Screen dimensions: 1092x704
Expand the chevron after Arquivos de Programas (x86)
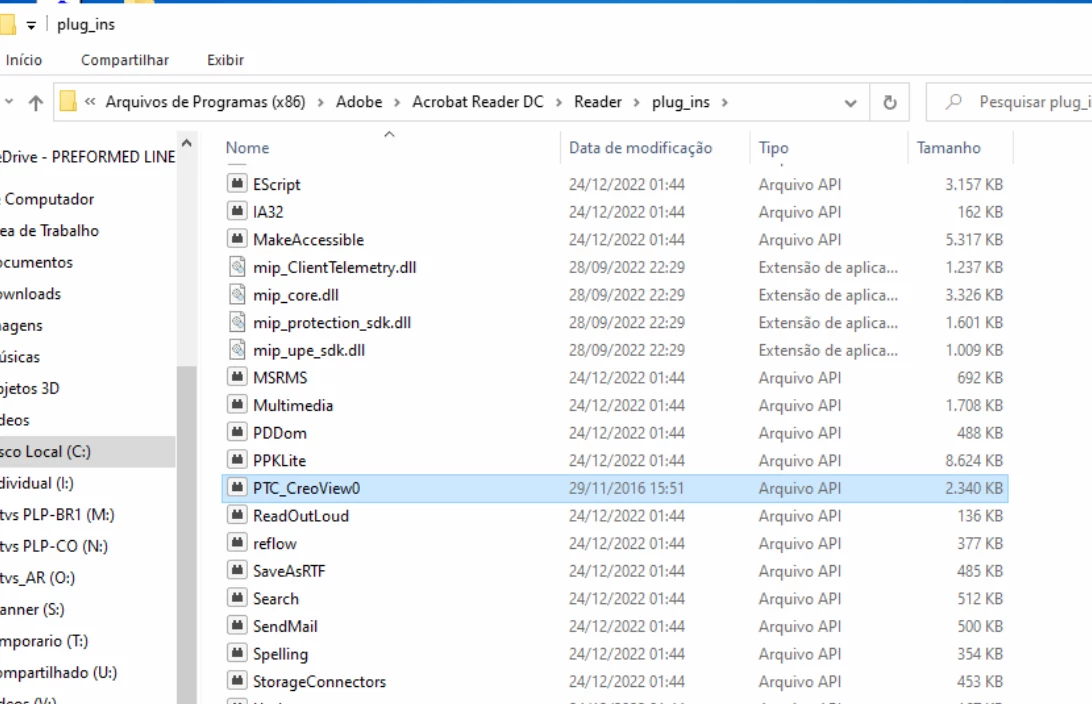320,102
